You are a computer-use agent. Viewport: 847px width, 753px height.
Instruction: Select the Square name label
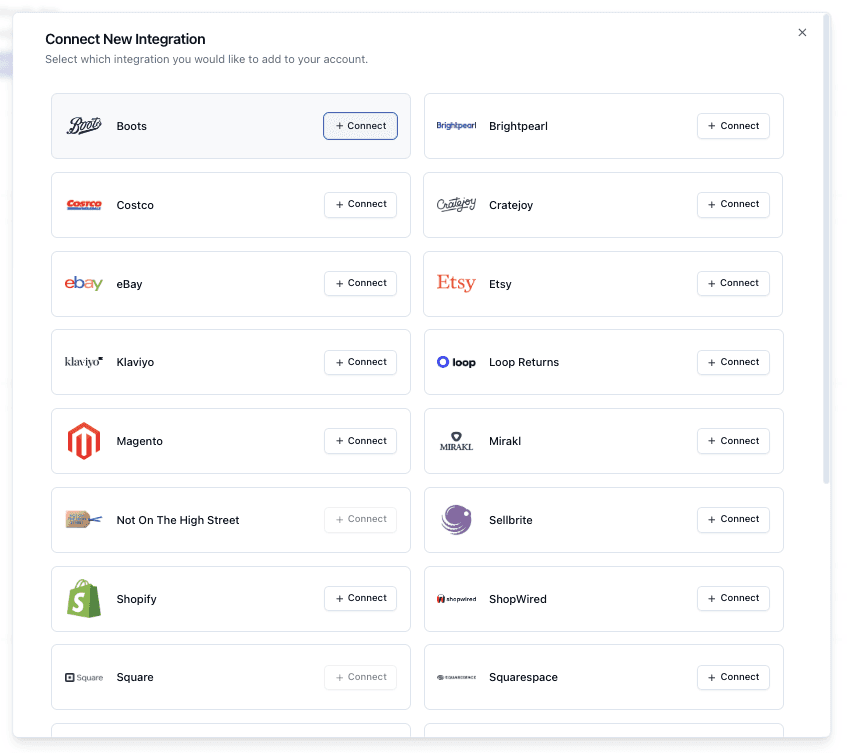pyautogui.click(x=135, y=677)
